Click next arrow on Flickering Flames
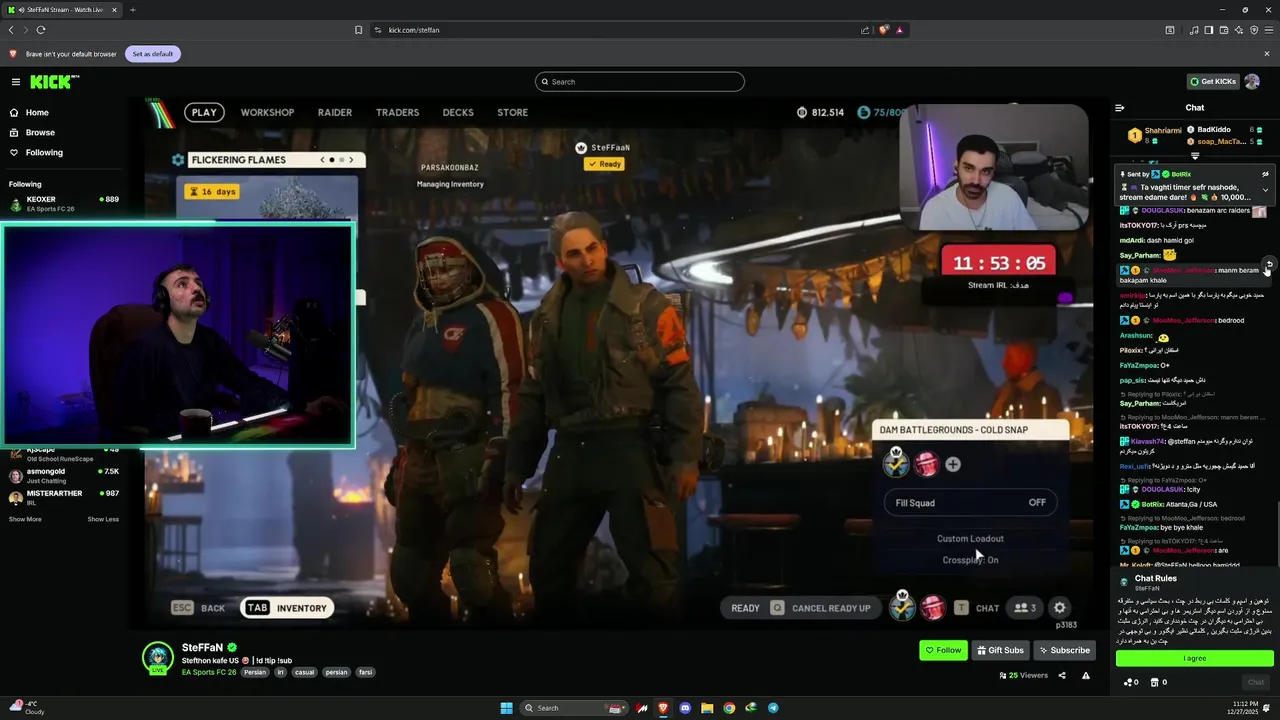This screenshot has height=720, width=1280. [x=351, y=160]
